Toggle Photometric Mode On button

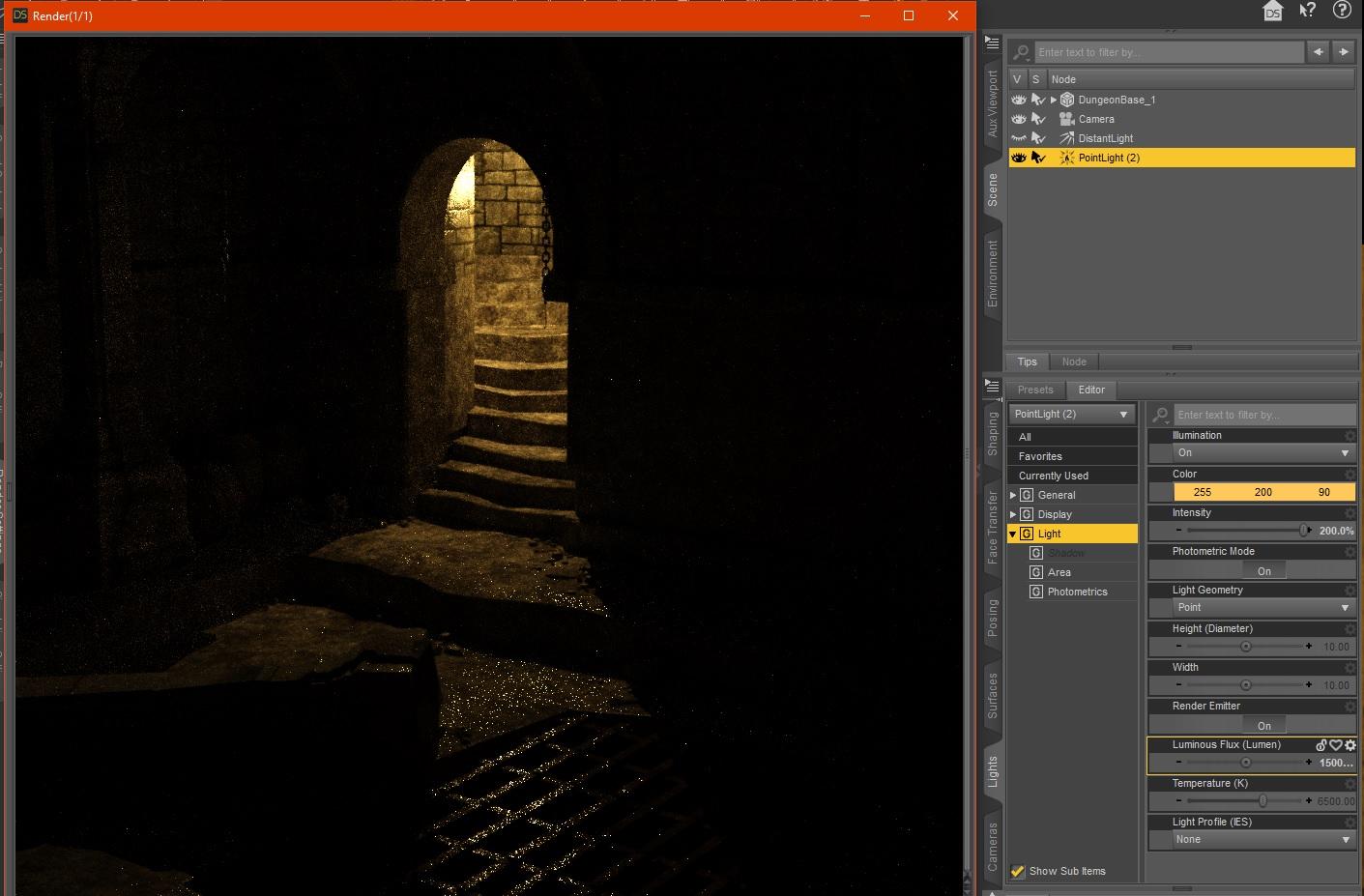coord(1264,571)
